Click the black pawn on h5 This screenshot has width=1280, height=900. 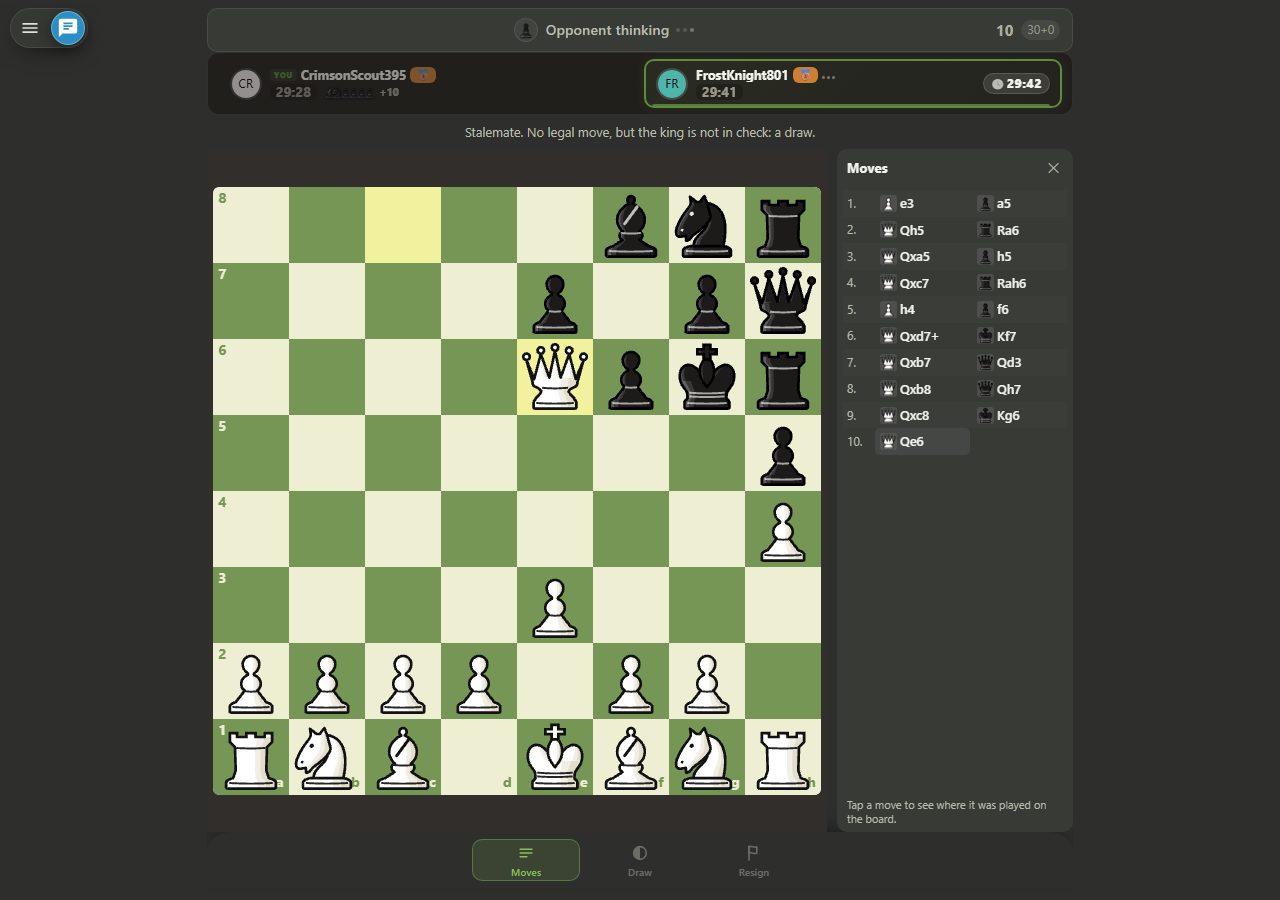783,453
